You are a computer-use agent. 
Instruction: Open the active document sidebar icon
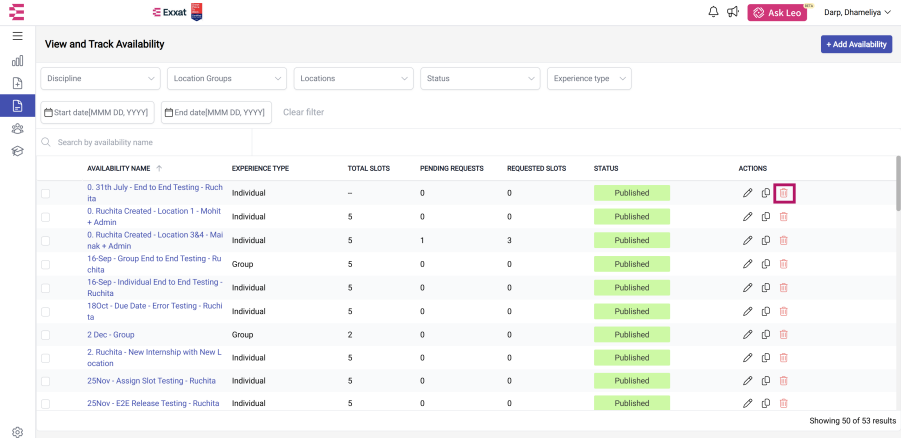coord(17,105)
